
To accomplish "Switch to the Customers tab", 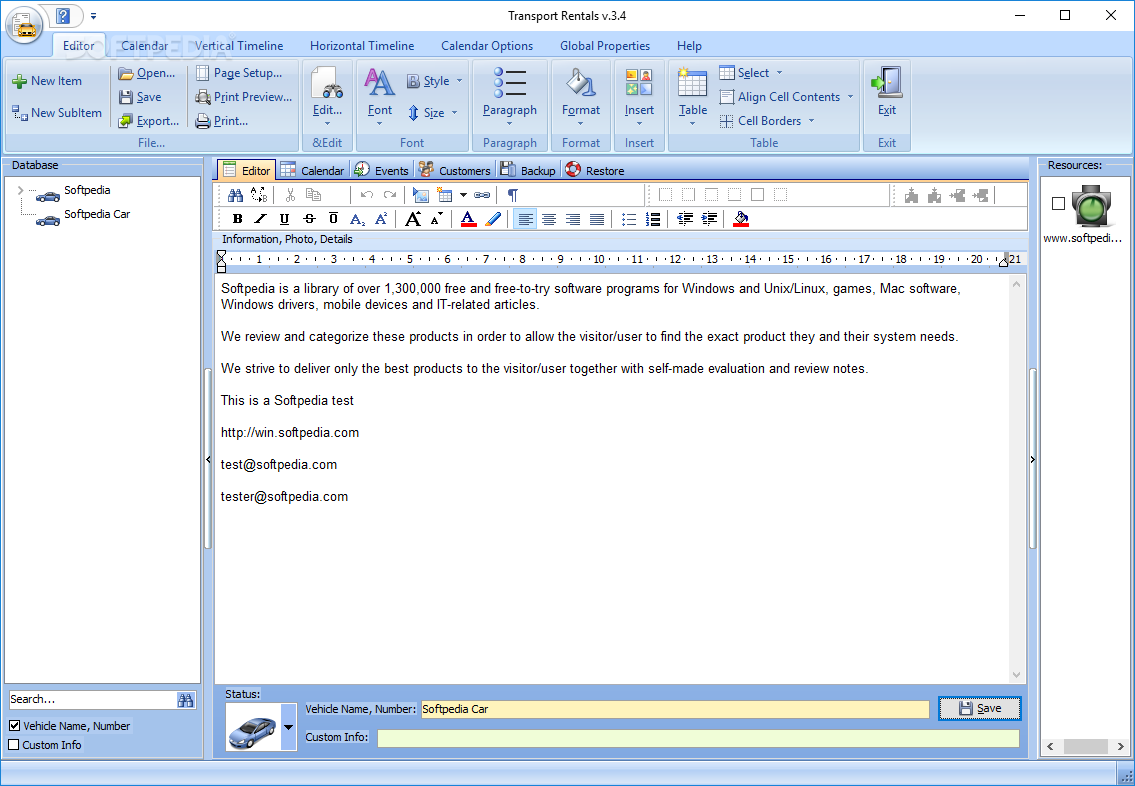I will pos(455,171).
